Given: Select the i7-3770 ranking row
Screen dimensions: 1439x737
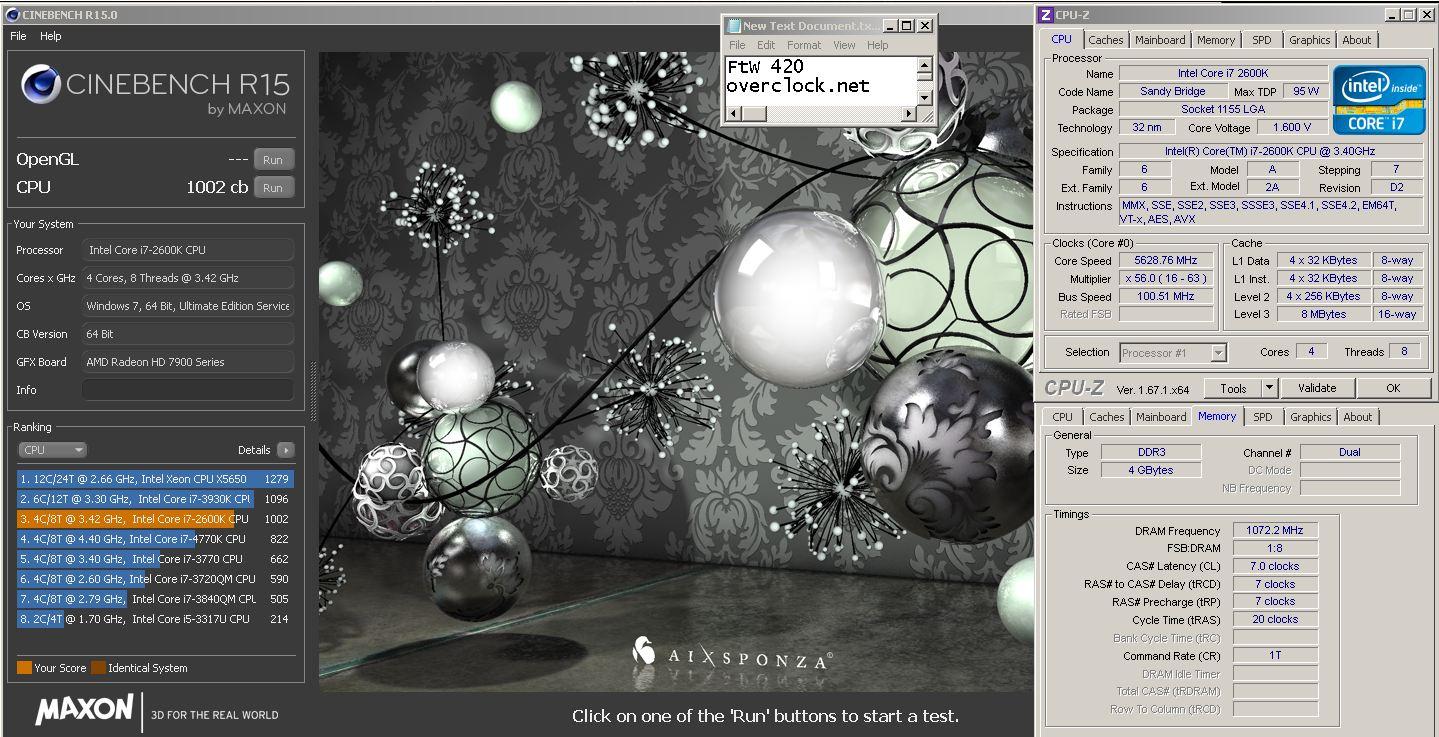Looking at the screenshot, I should coord(156,559).
